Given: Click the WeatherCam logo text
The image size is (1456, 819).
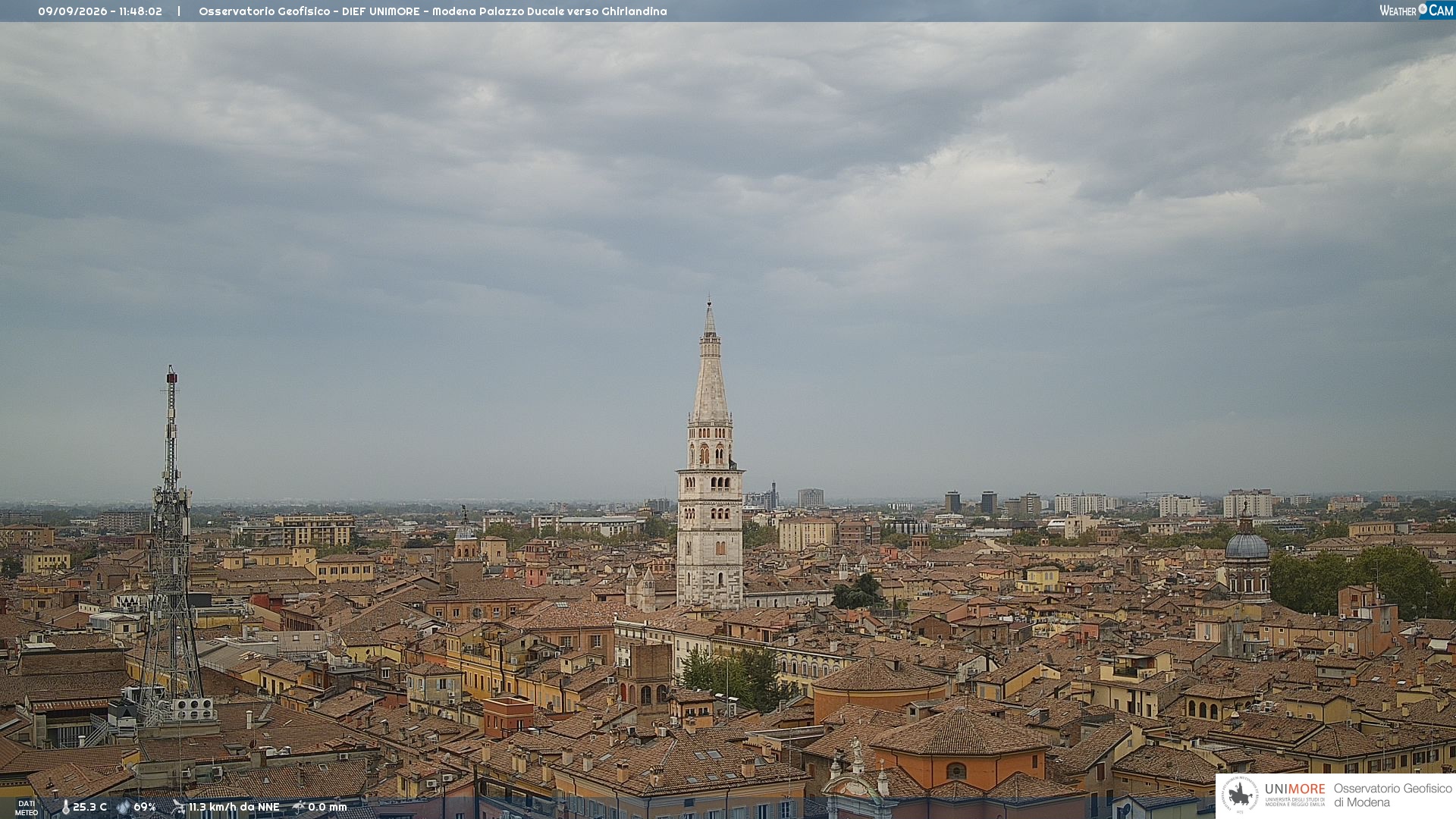Looking at the screenshot, I should click(1417, 11).
